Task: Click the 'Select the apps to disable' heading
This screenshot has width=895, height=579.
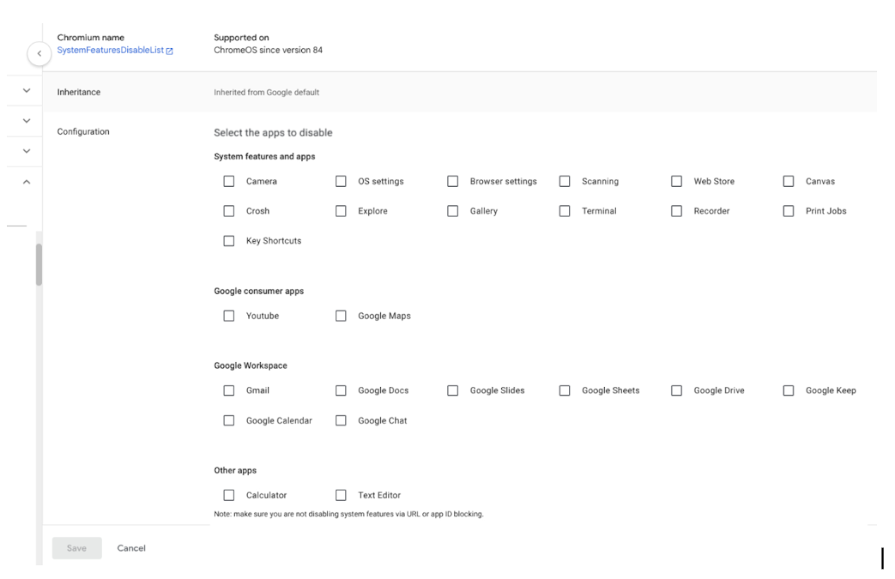Action: coord(273,132)
